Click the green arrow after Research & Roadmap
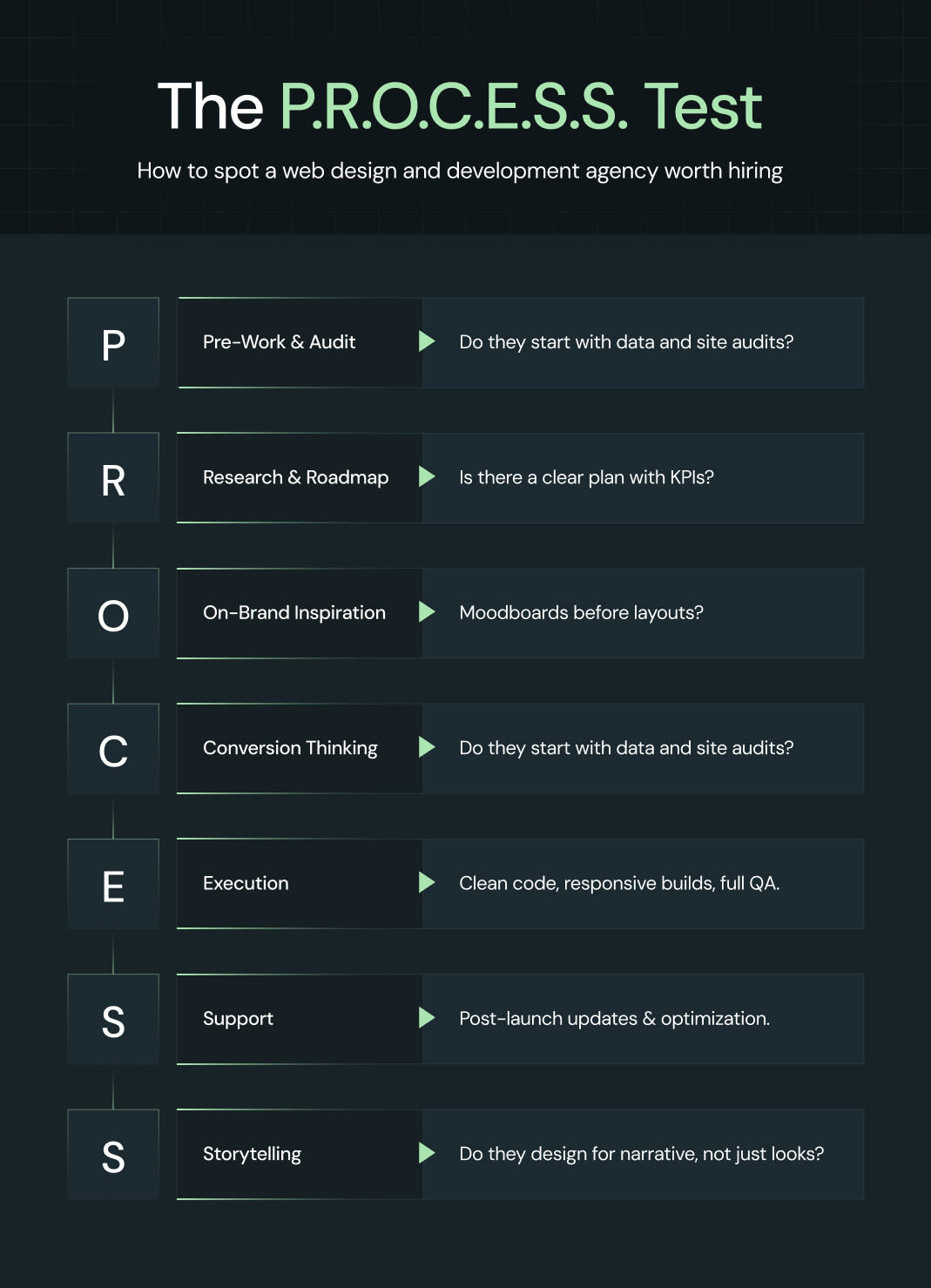This screenshot has width=931, height=1288. click(427, 476)
